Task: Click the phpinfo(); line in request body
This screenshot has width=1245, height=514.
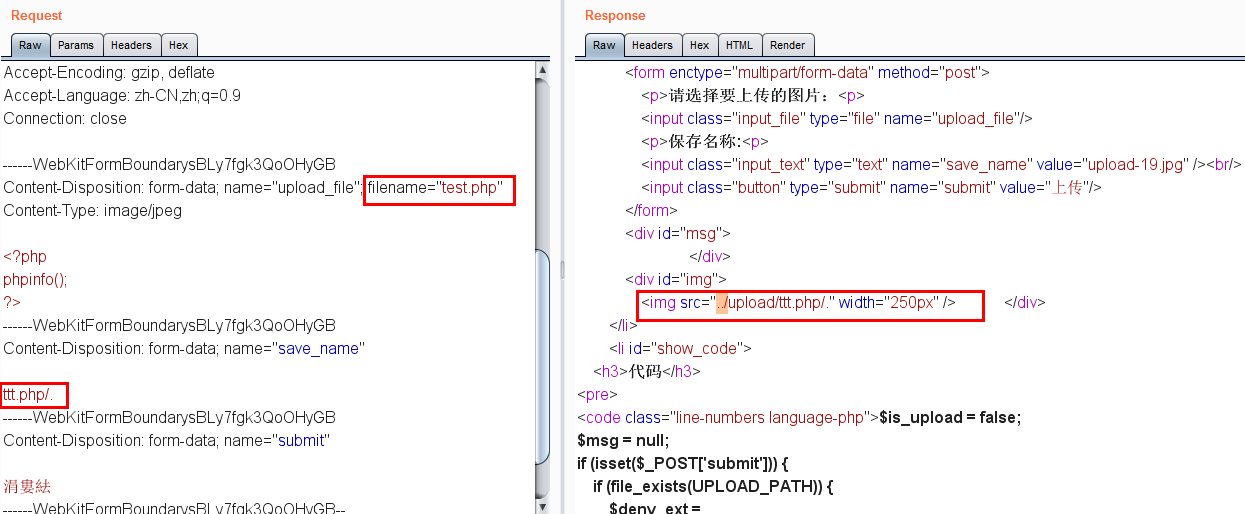Action: click(35, 279)
